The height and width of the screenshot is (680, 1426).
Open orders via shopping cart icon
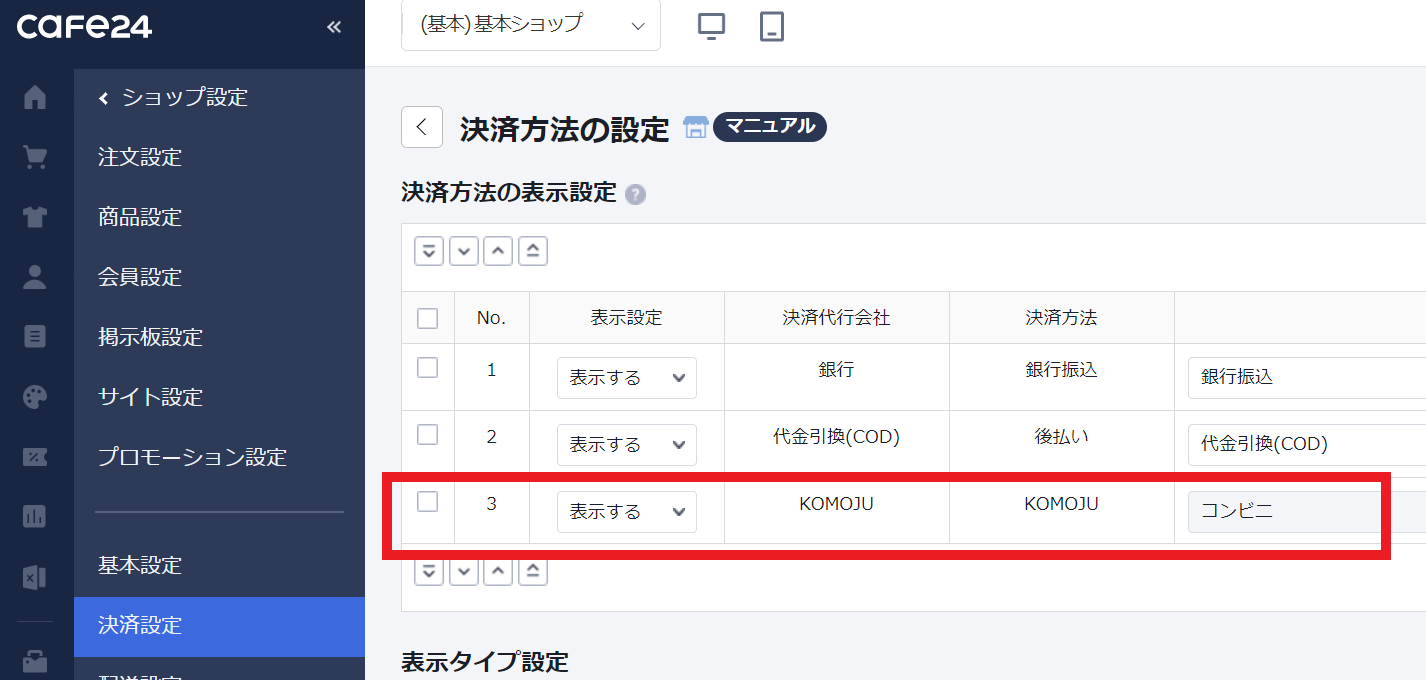pos(35,157)
